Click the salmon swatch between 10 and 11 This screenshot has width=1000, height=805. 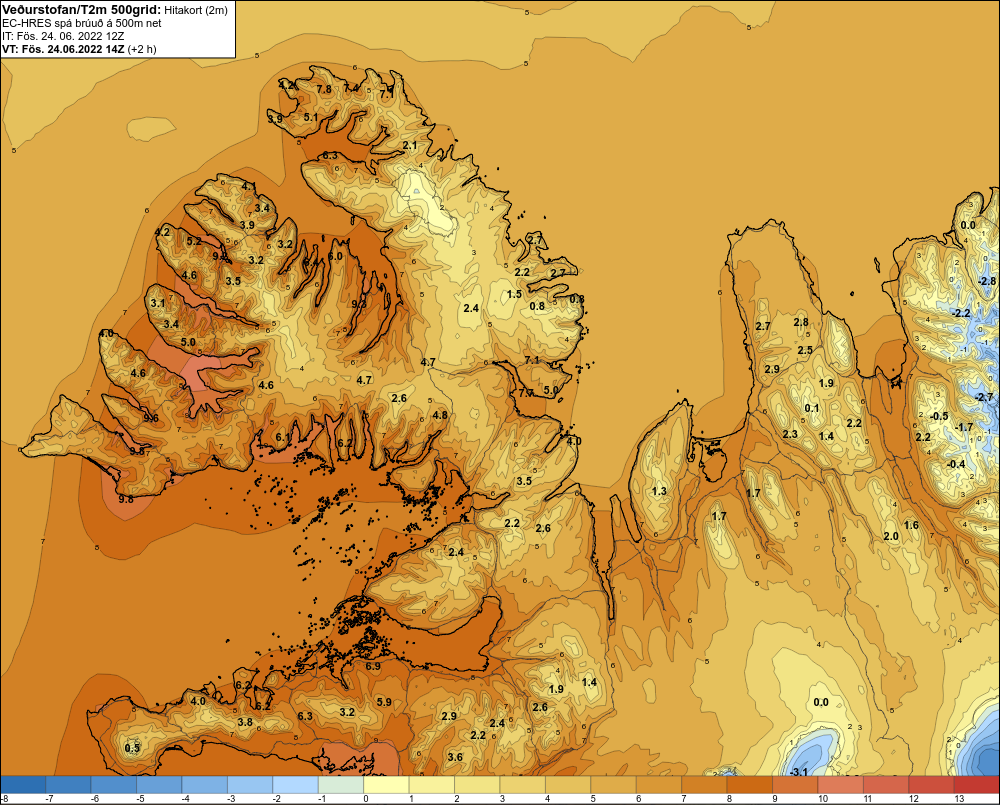click(841, 784)
